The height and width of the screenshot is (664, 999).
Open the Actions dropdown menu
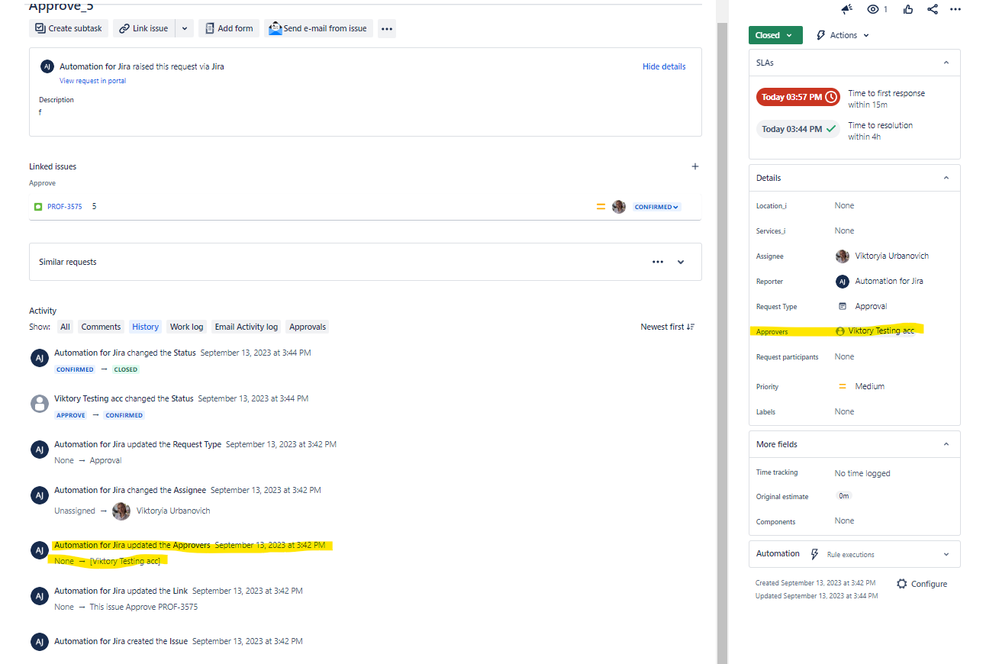coord(842,35)
